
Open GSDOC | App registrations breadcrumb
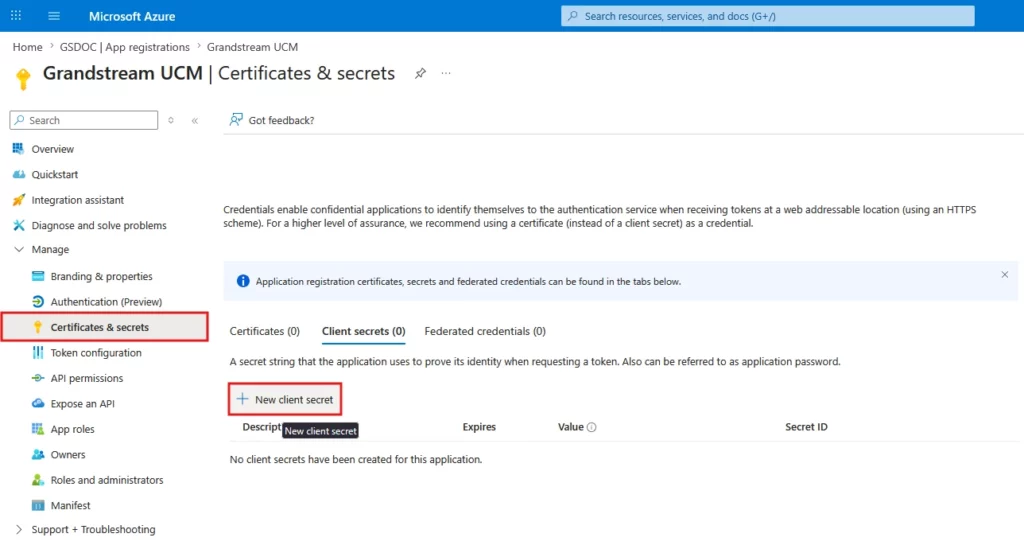click(125, 47)
